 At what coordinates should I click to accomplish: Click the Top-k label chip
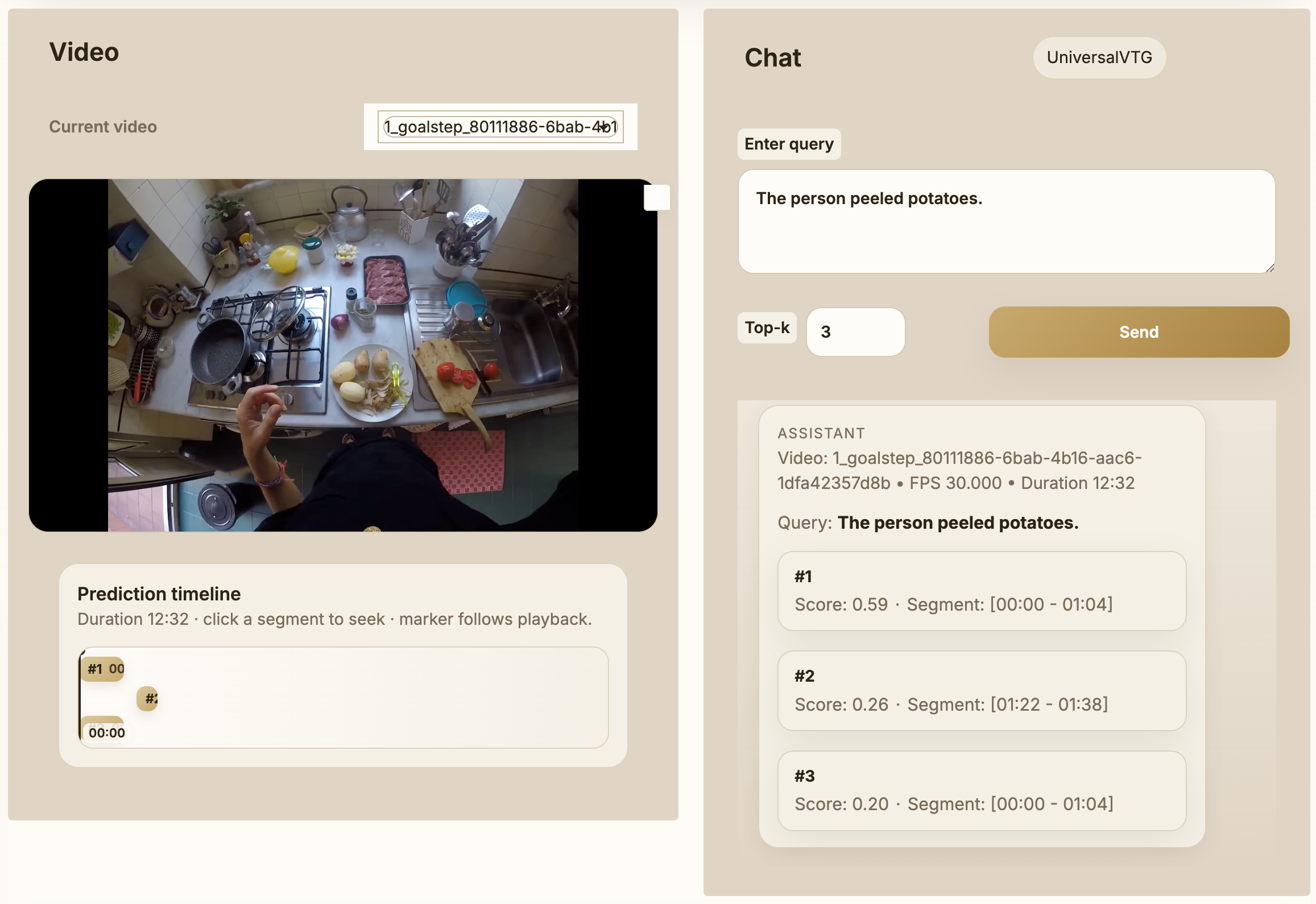(x=767, y=327)
